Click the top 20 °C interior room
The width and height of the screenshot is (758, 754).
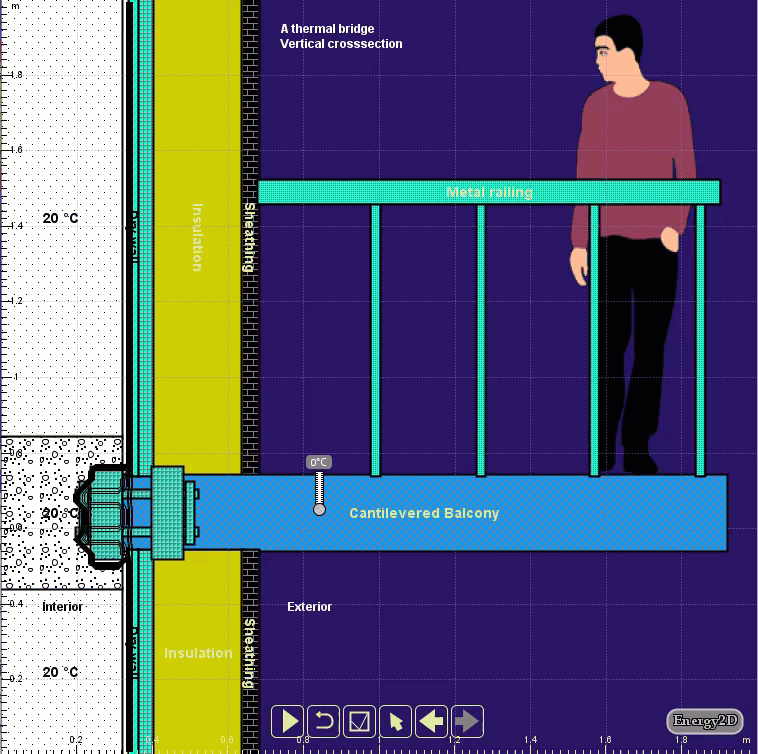[60, 218]
